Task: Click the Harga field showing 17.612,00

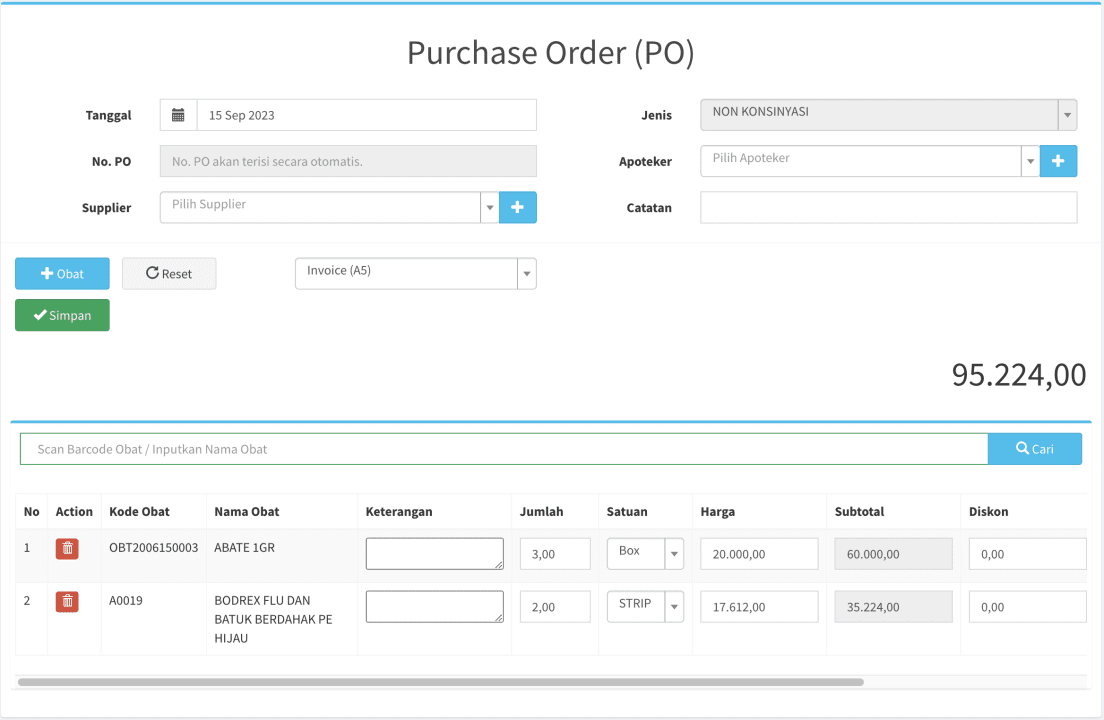Action: (758, 607)
